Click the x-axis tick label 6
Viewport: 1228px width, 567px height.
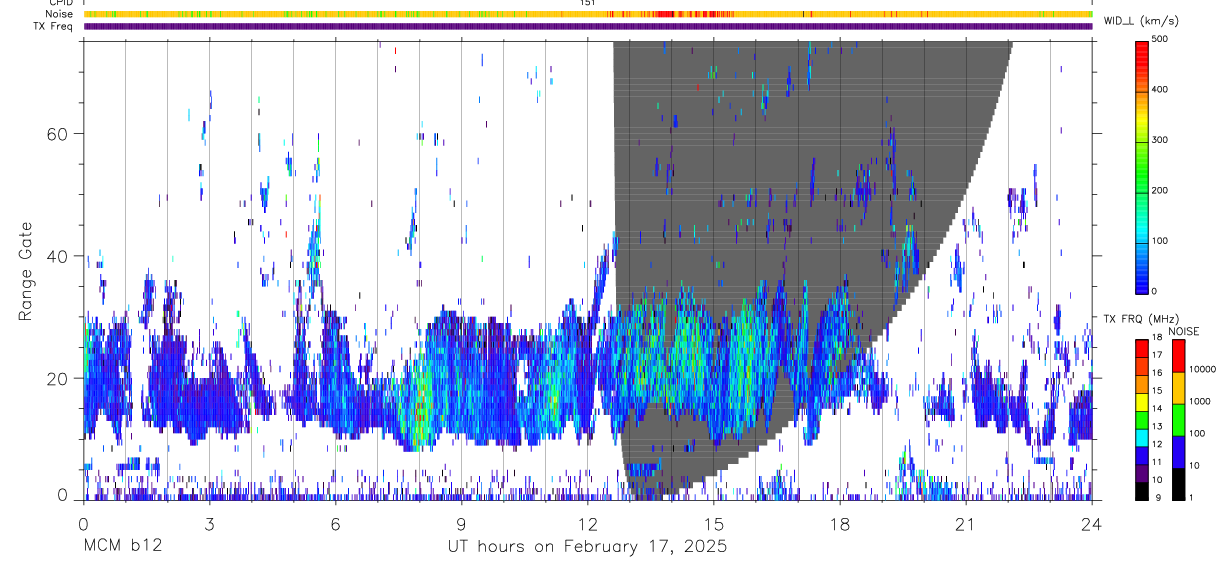[x=335, y=524]
